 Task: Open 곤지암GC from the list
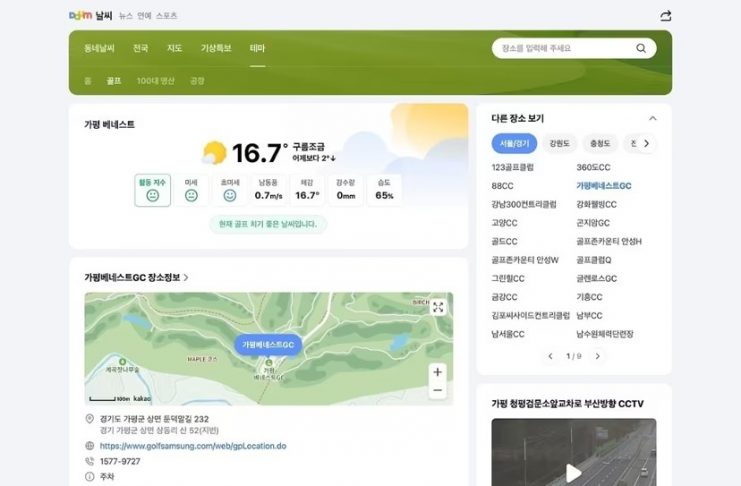tap(593, 223)
